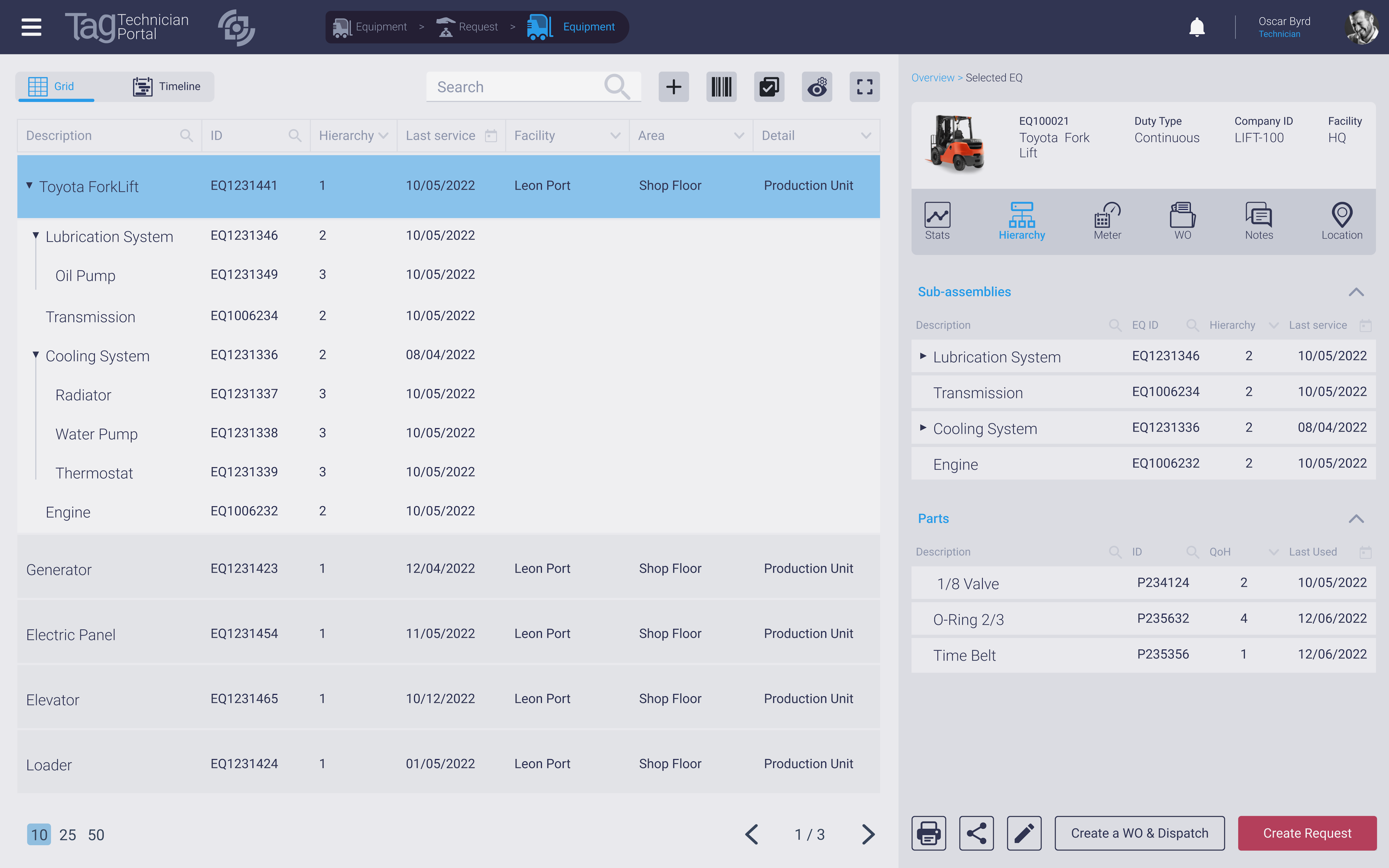The height and width of the screenshot is (868, 1389).
Task: Open the Meter readings panel
Action: 1106,220
